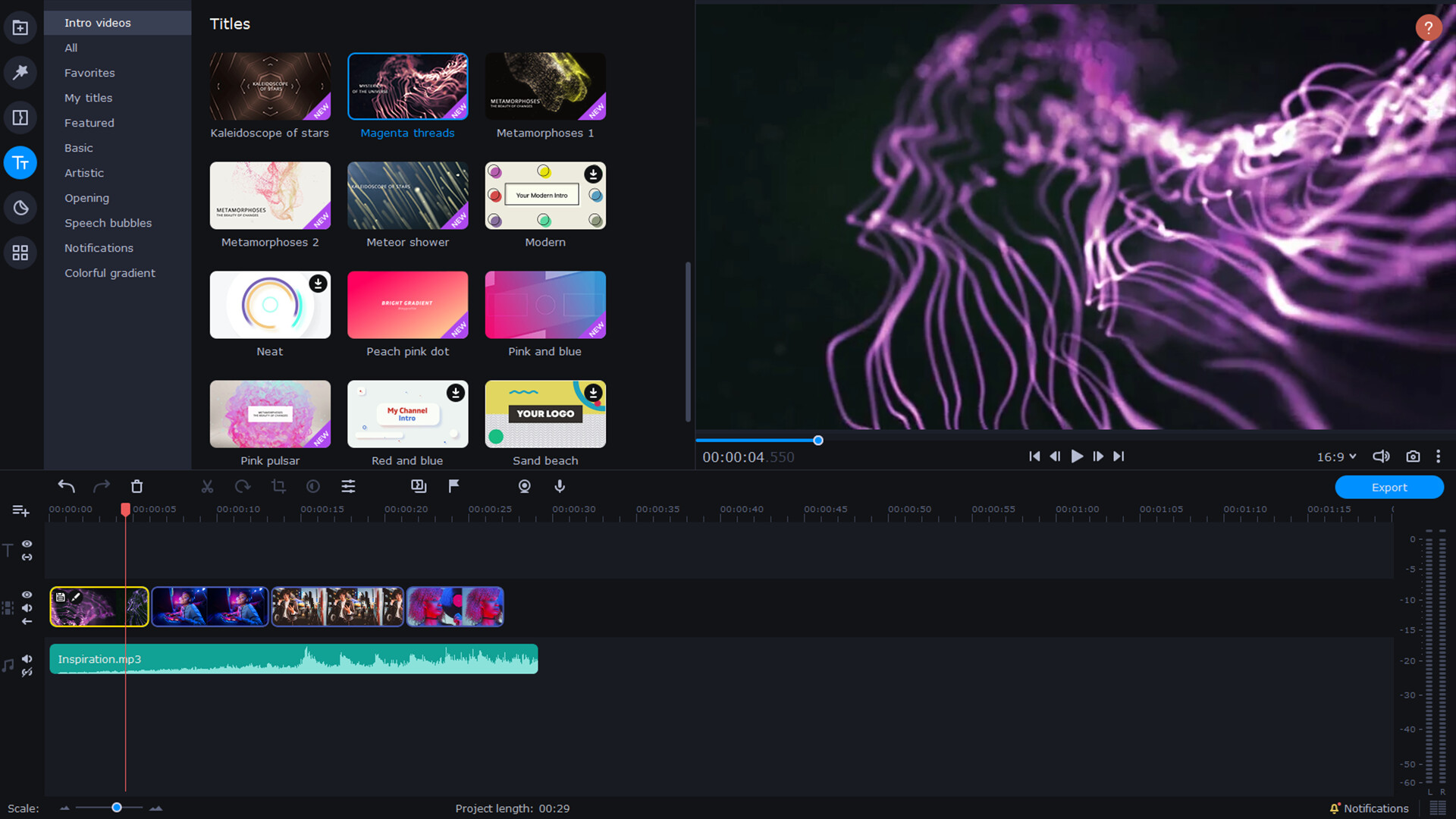The height and width of the screenshot is (819, 1456).
Task: Select the crop tool icon
Action: tap(278, 486)
